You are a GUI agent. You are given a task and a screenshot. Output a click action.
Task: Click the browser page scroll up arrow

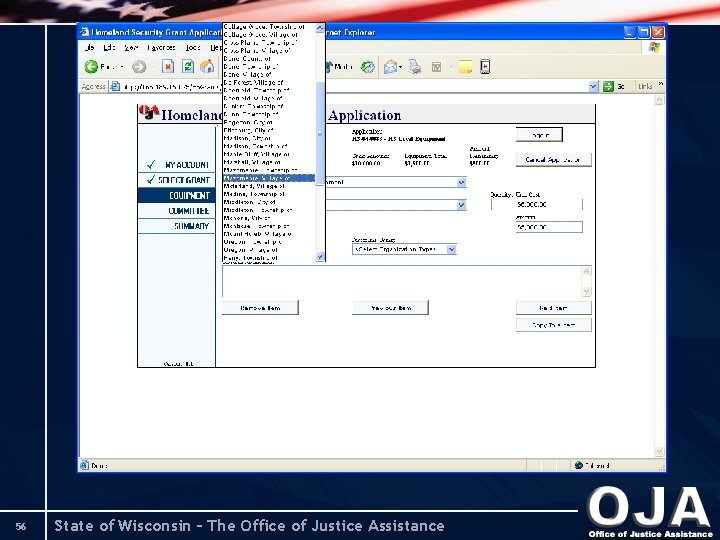click(659, 100)
